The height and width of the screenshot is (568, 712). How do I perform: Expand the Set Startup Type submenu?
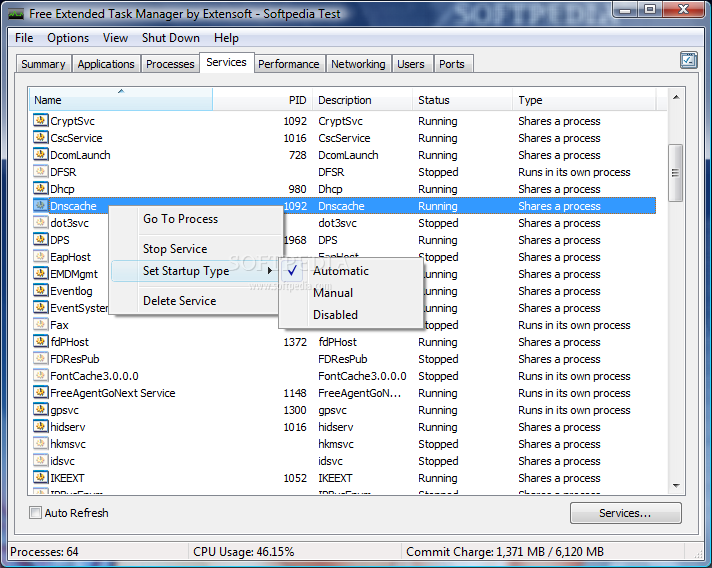[x=195, y=271]
